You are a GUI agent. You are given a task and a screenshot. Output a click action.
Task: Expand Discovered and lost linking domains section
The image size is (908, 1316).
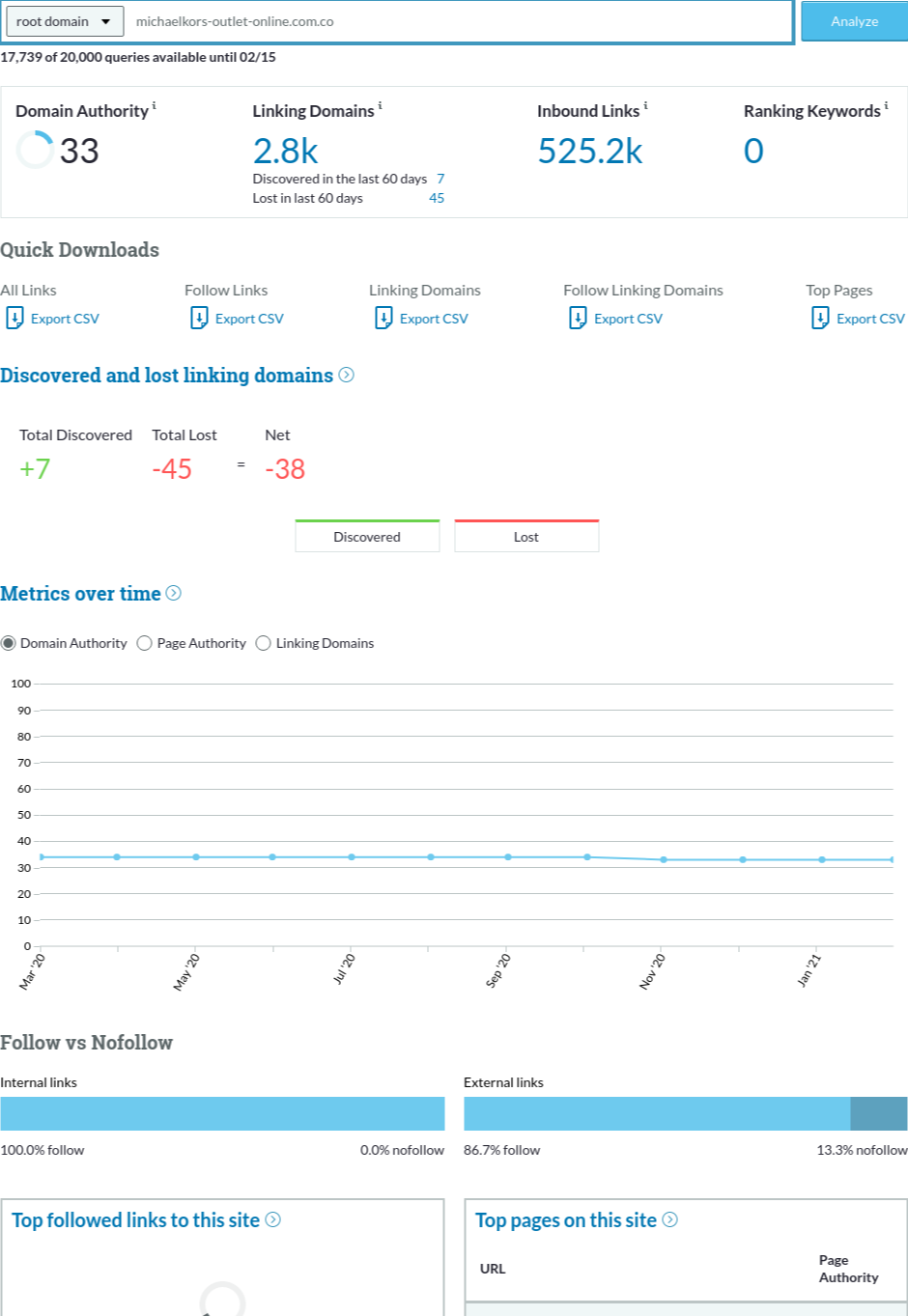click(347, 376)
